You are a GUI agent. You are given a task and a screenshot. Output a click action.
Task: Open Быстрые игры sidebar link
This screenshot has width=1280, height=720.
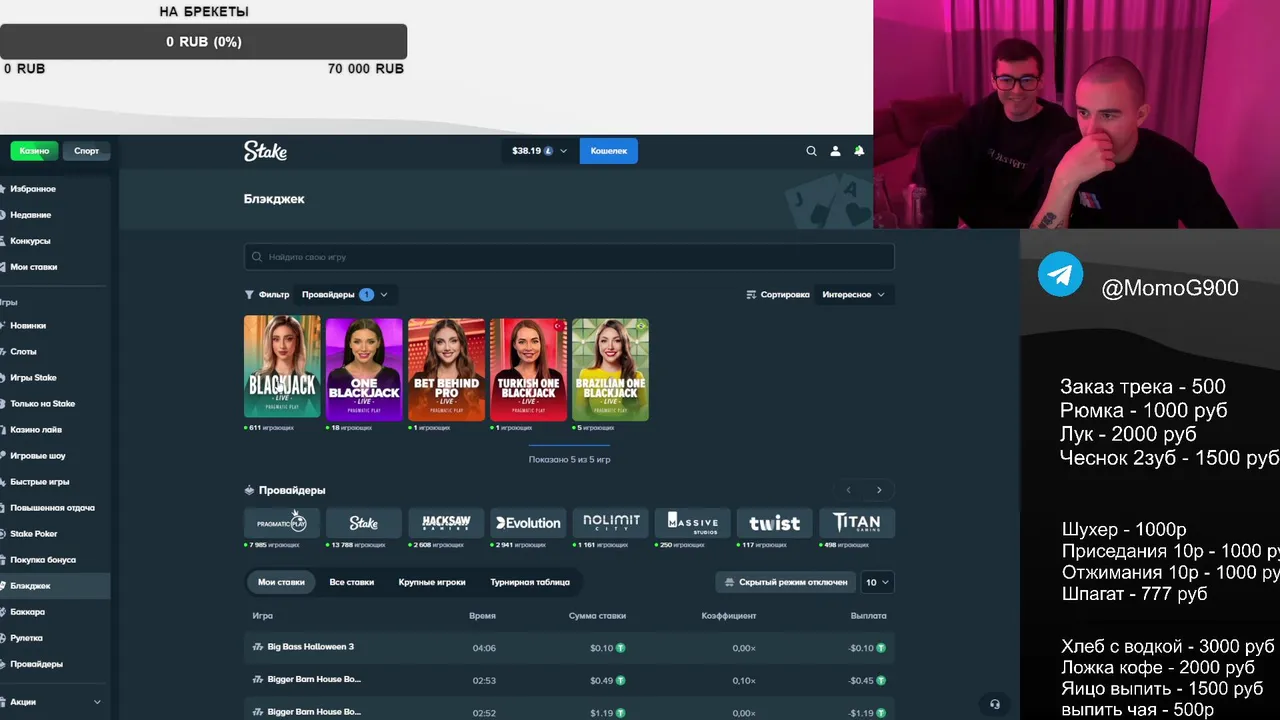(55, 482)
